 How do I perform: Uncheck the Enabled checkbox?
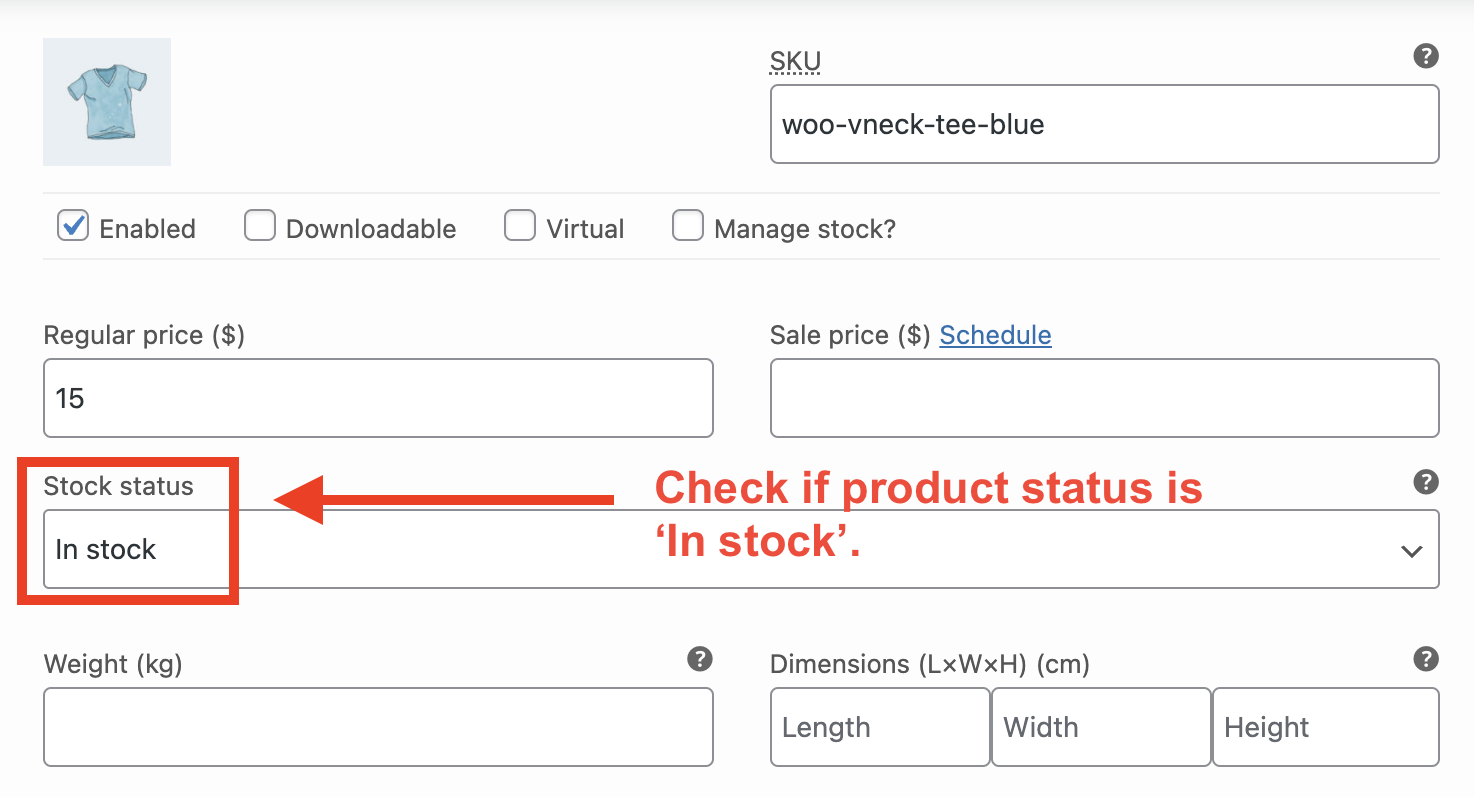[x=73, y=226]
